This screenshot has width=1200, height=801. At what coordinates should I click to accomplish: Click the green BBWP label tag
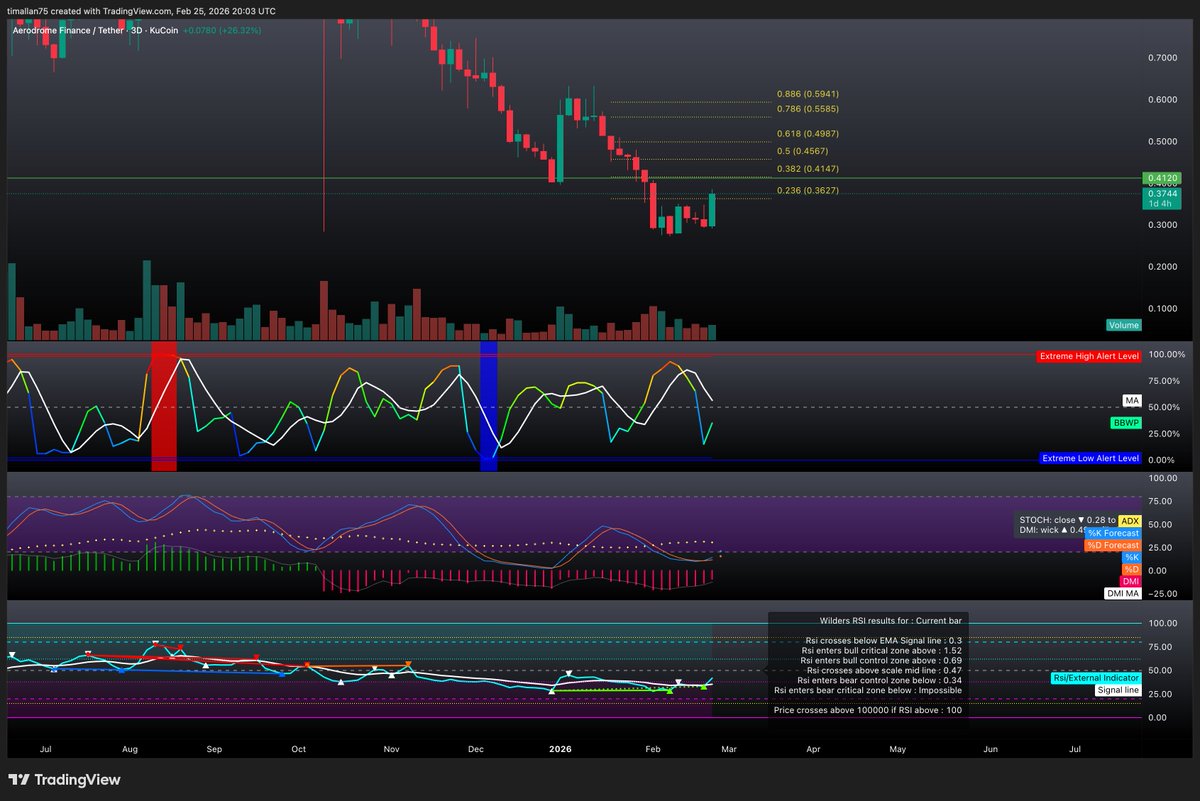(x=1126, y=424)
